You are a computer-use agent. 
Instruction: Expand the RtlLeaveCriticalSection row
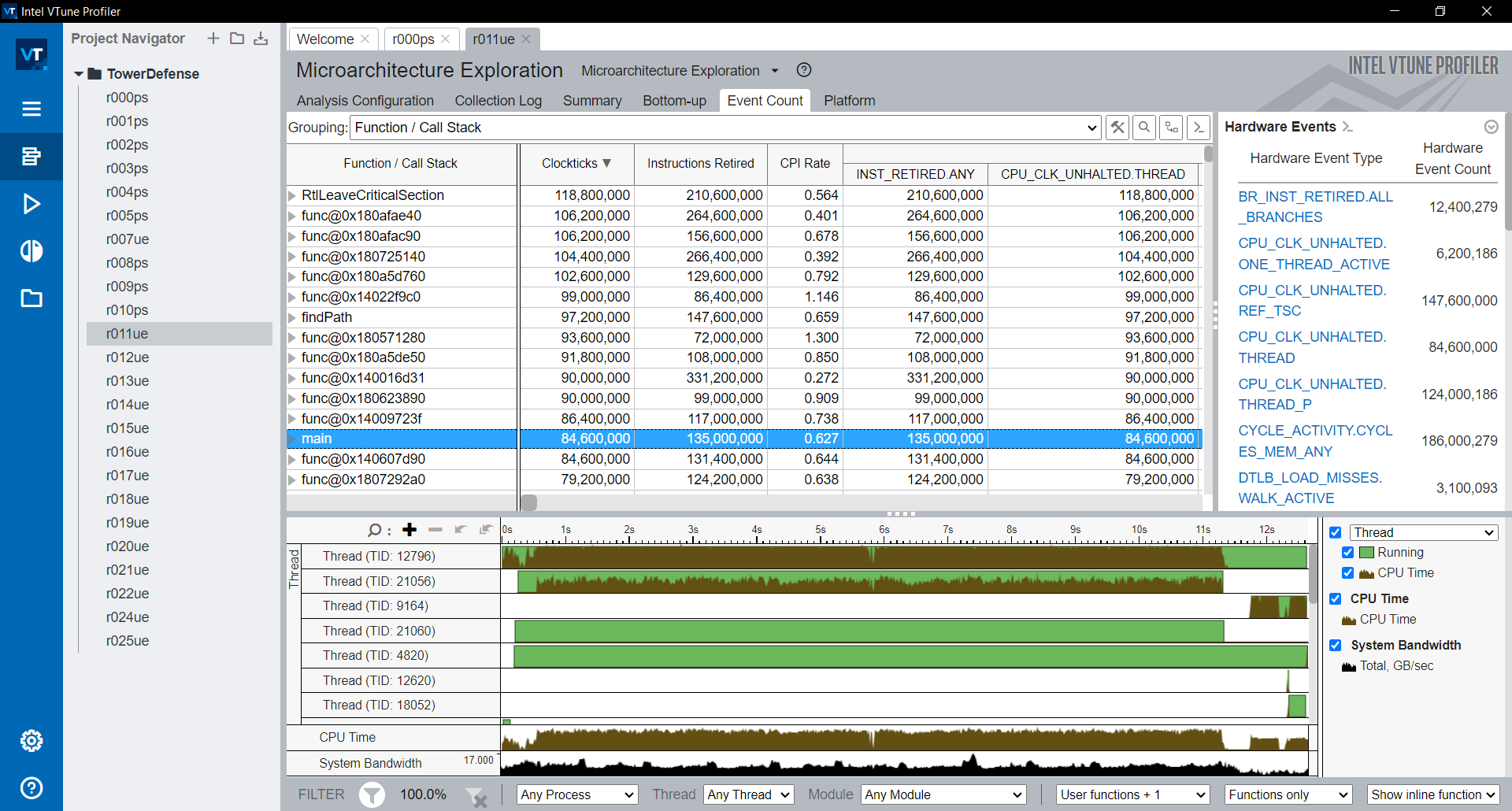[x=292, y=195]
